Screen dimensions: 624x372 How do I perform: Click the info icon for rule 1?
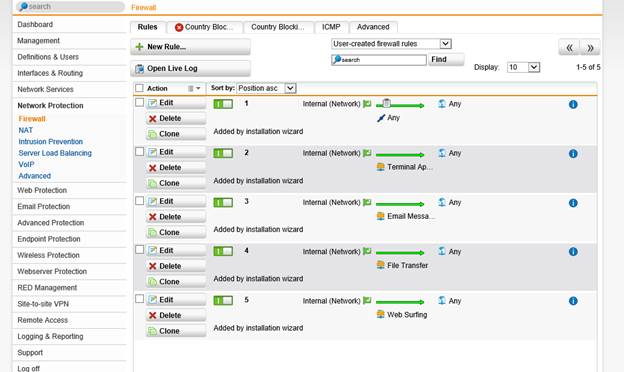click(x=573, y=105)
